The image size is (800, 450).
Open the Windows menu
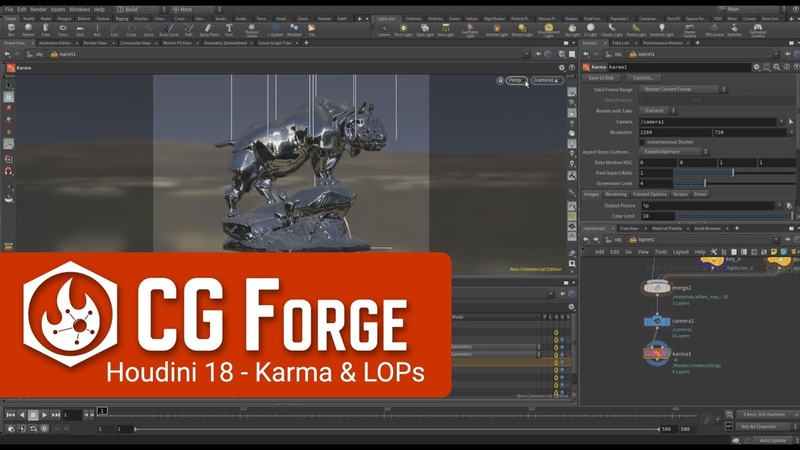point(79,9)
